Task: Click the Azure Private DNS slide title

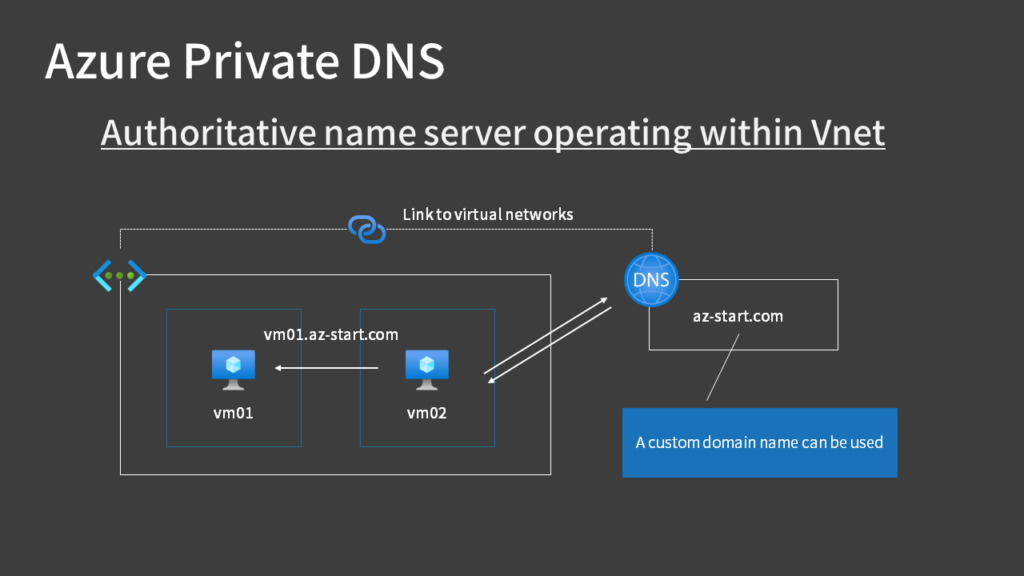Action: [244, 61]
